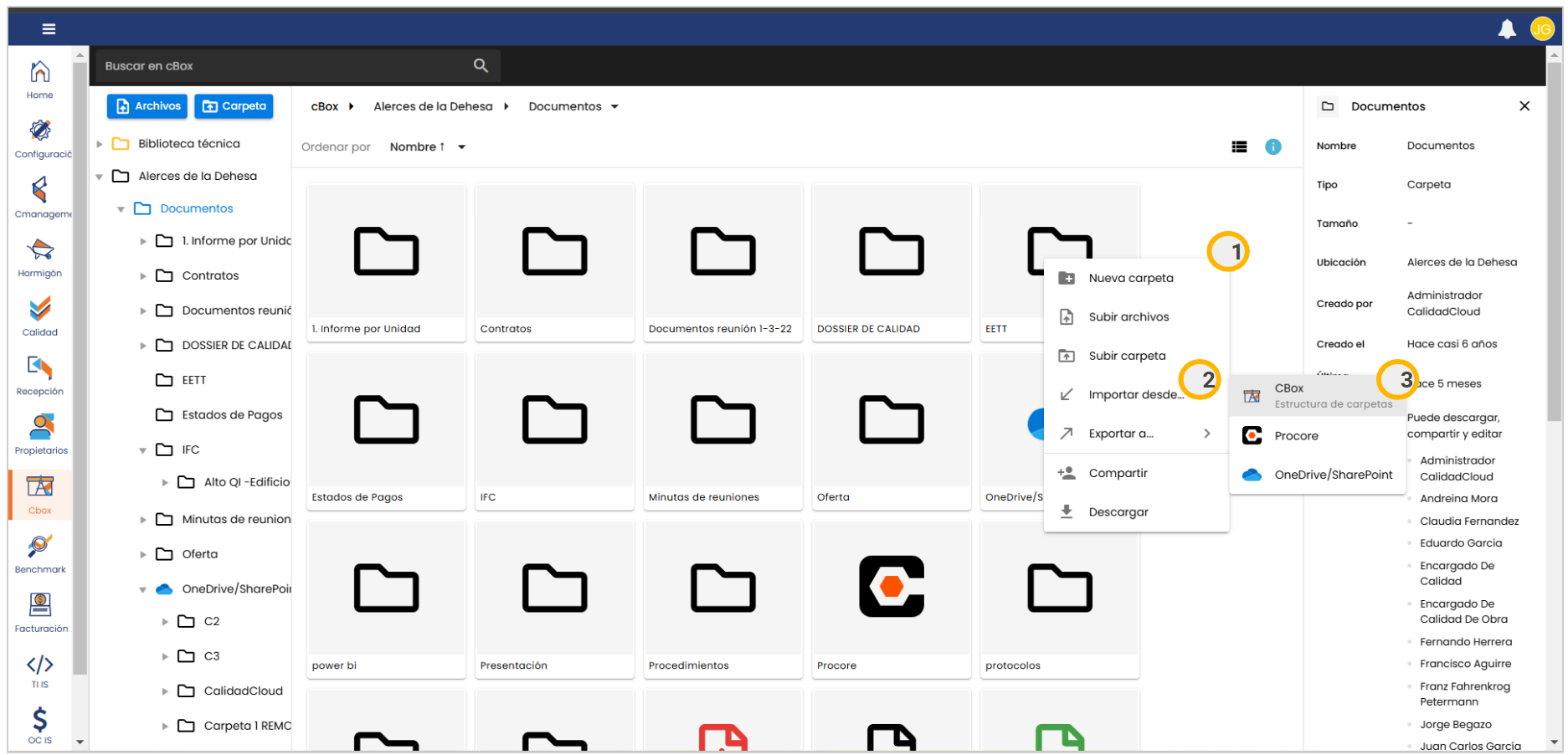Click the Buscar en cBox search field

pyautogui.click(x=285, y=66)
